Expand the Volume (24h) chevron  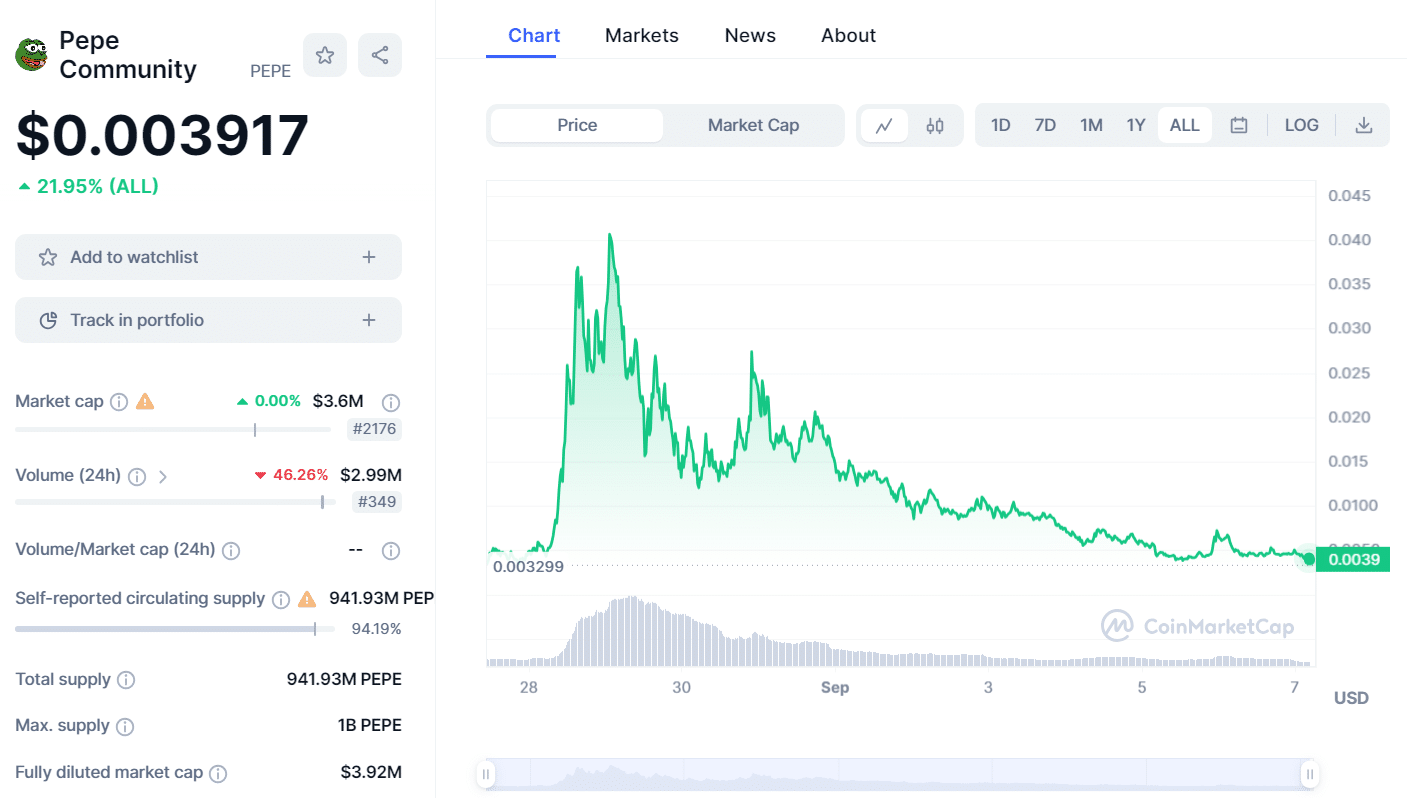tap(163, 476)
